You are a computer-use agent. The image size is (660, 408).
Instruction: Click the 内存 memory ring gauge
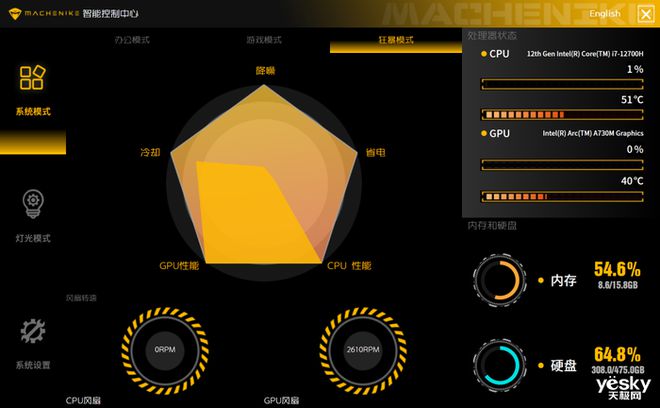click(500, 280)
